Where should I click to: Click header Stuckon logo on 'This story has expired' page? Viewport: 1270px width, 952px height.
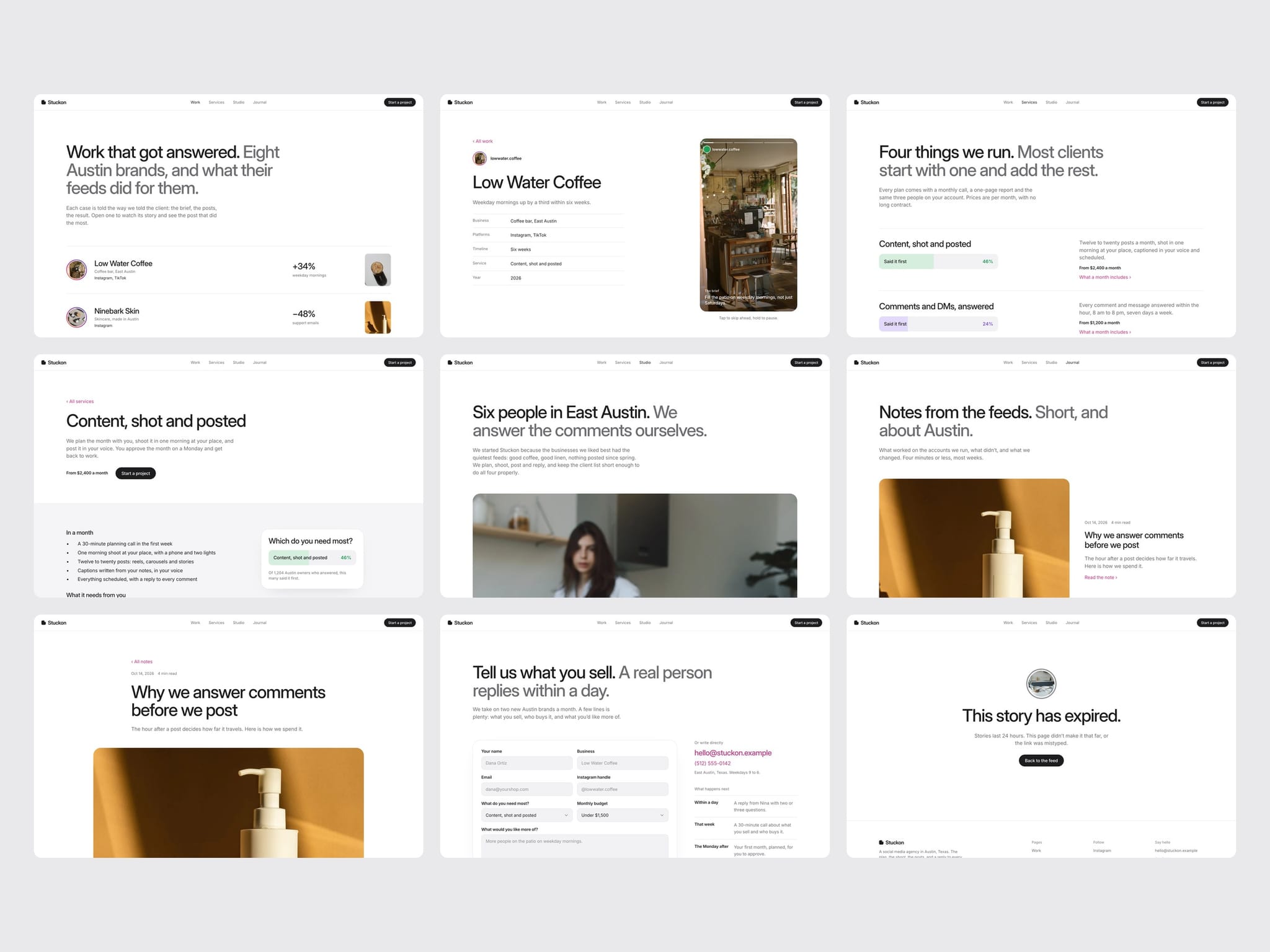click(x=866, y=623)
